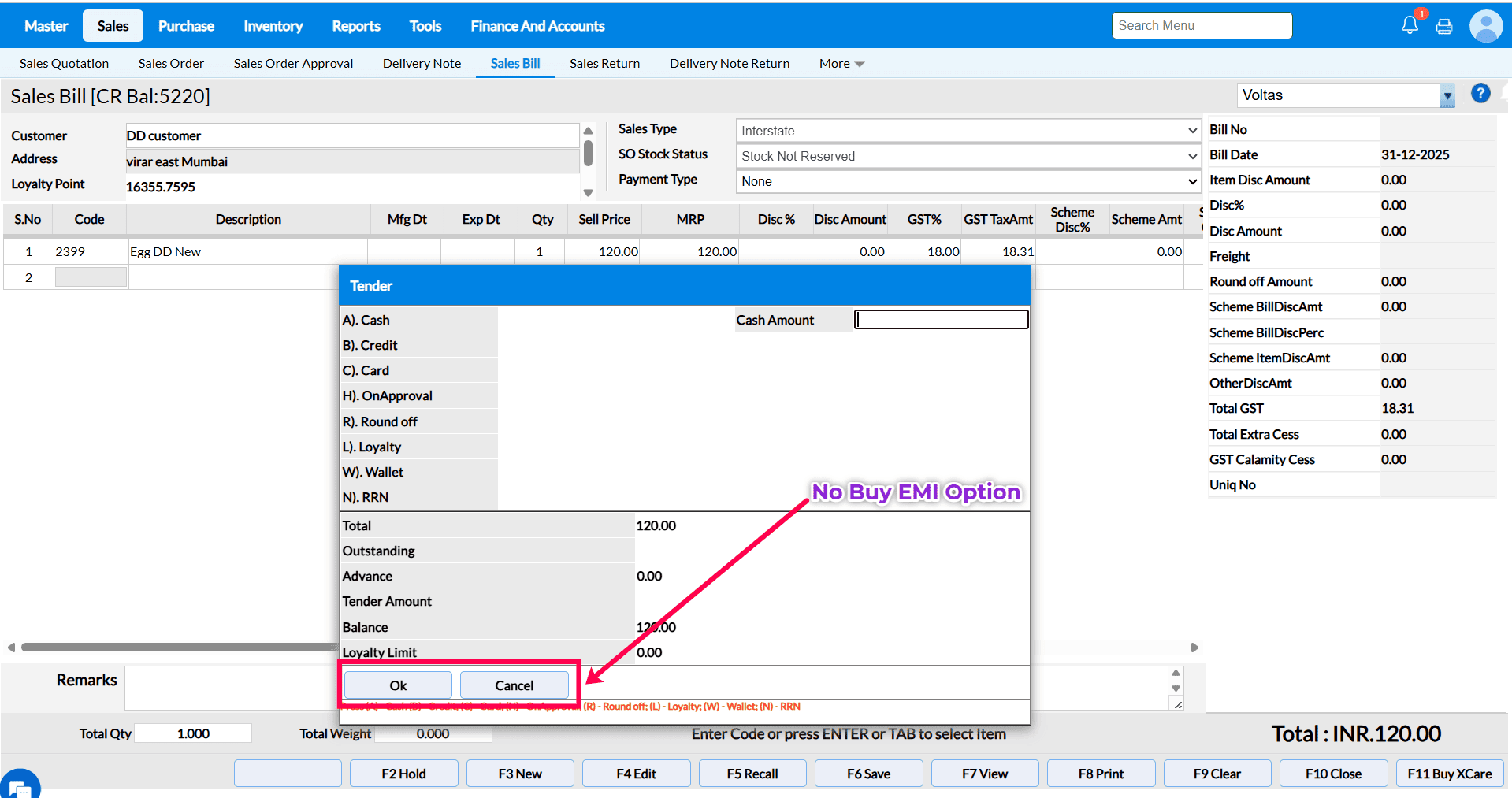Switch to the Sales Return tab

tap(604, 64)
